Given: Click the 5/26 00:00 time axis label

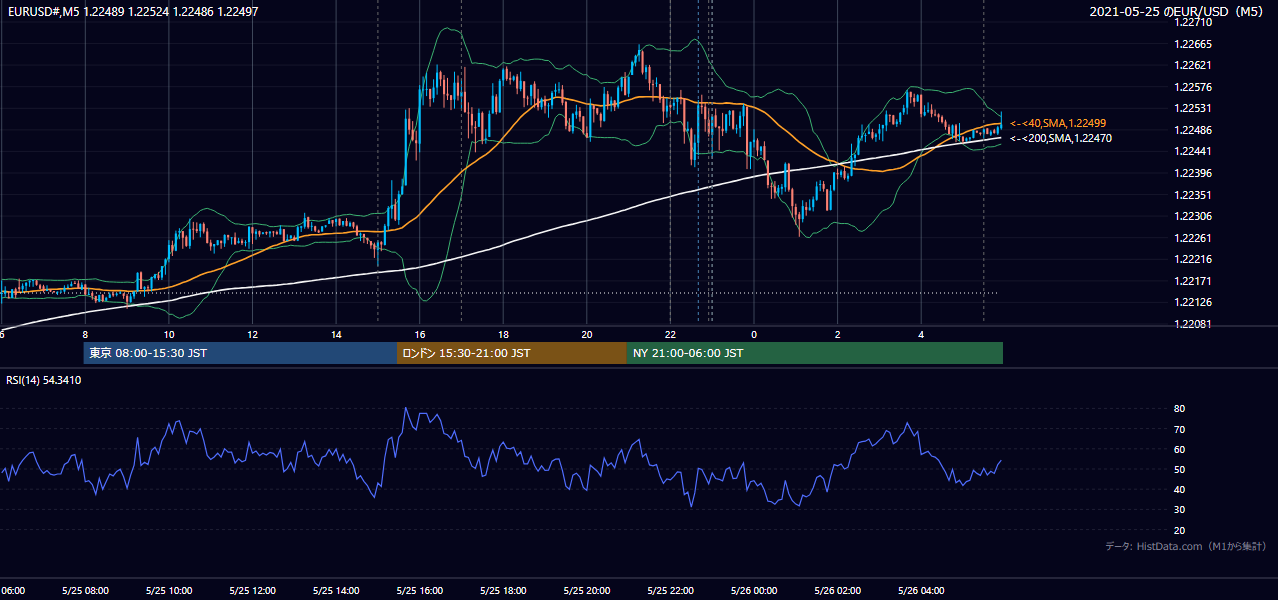Looking at the screenshot, I should 754,591.
